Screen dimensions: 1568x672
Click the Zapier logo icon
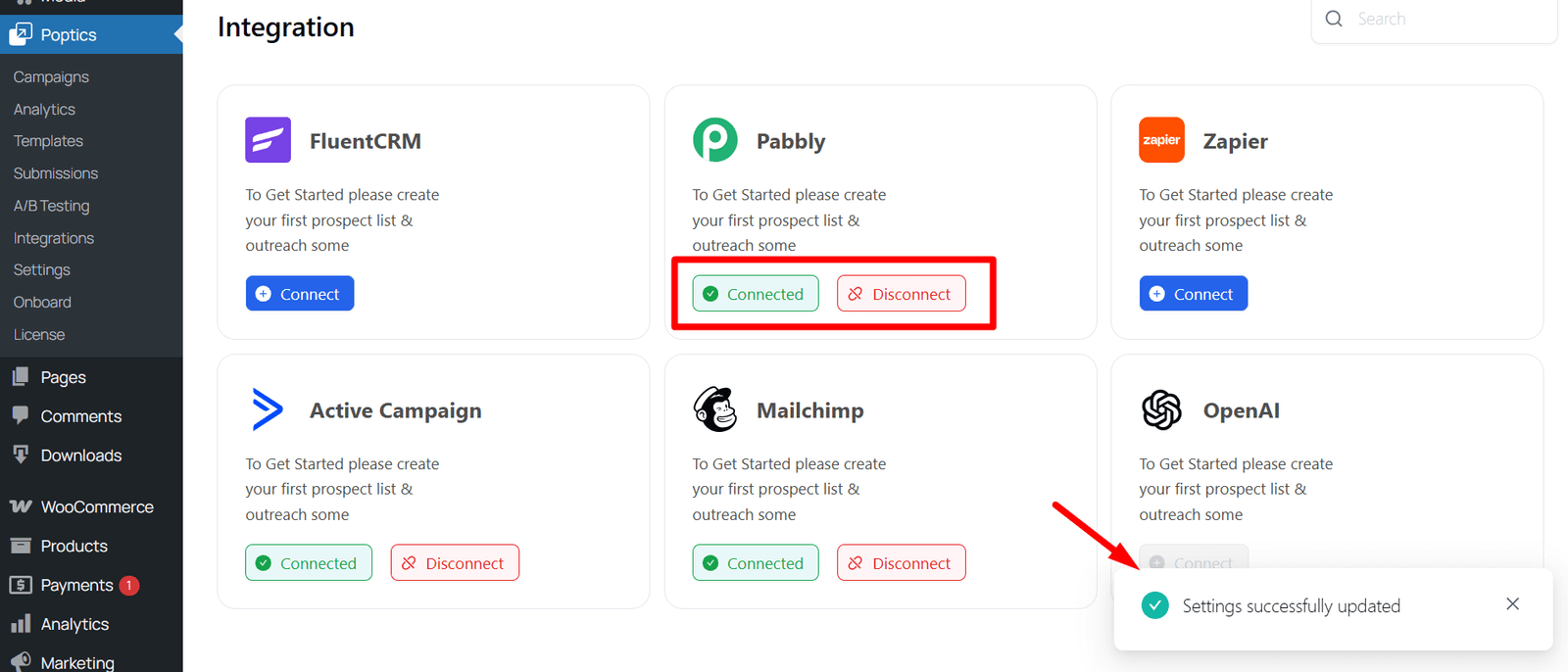[x=1161, y=140]
